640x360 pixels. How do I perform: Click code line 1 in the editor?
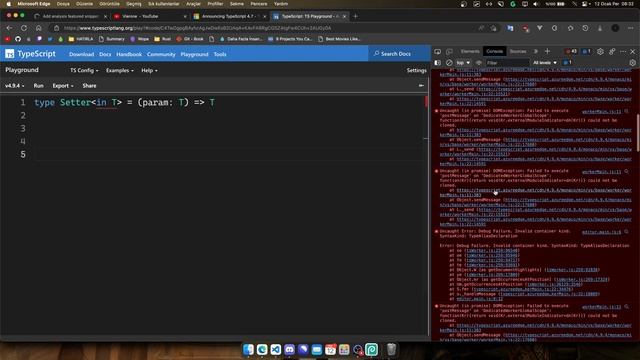(124, 102)
